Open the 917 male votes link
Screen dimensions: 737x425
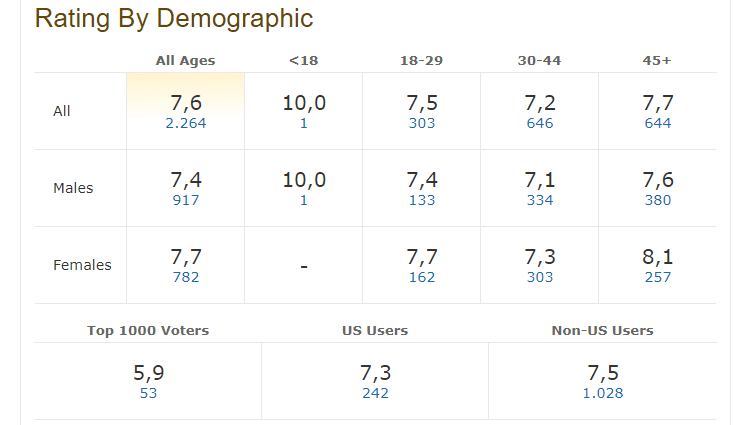185,200
